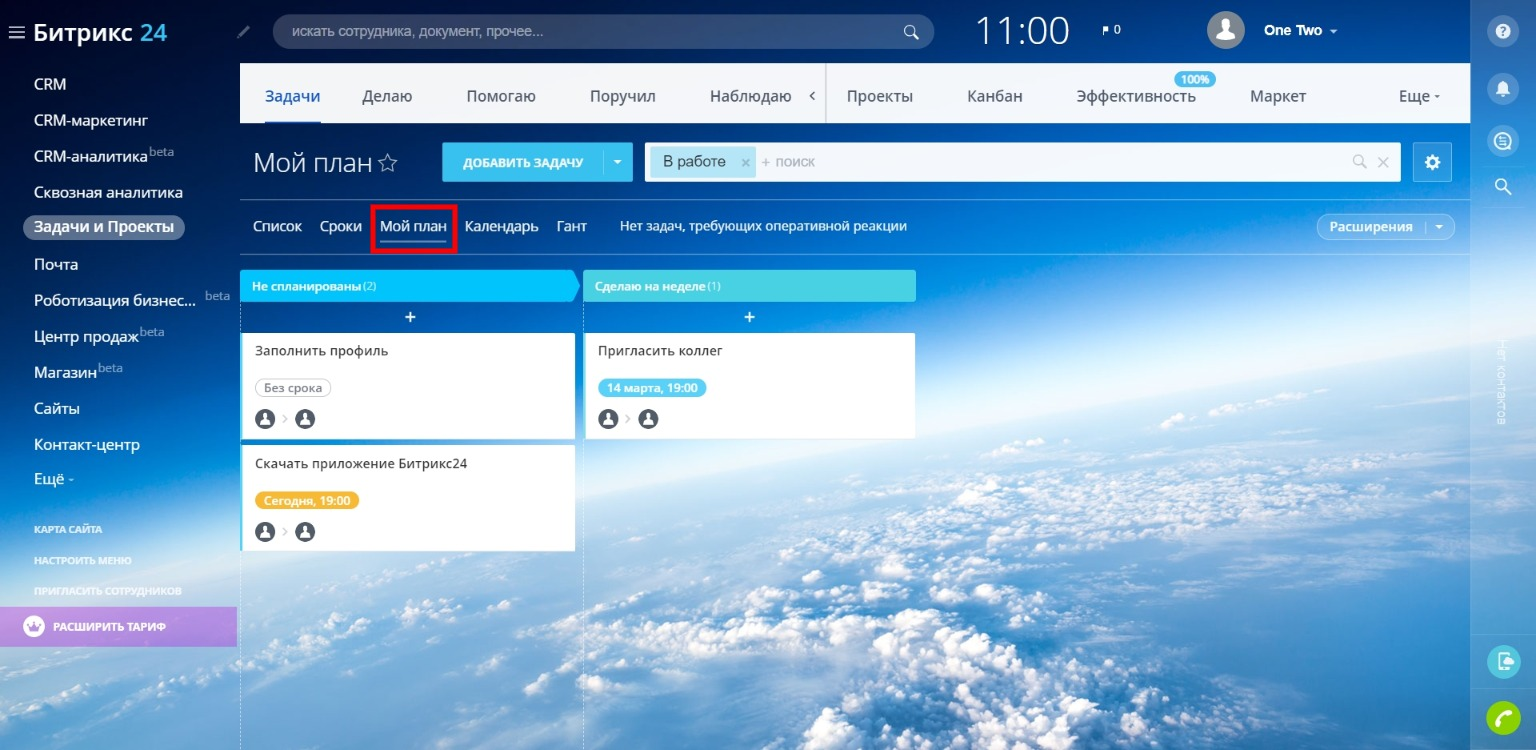Open CRM in the left sidebar
This screenshot has width=1536, height=750.
click(50, 84)
